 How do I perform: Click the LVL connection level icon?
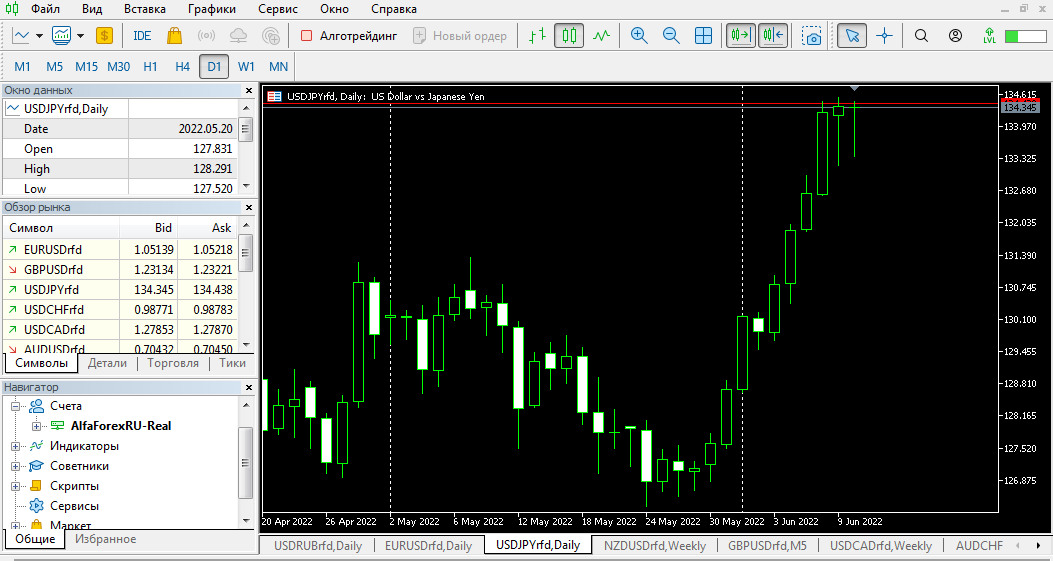[989, 36]
